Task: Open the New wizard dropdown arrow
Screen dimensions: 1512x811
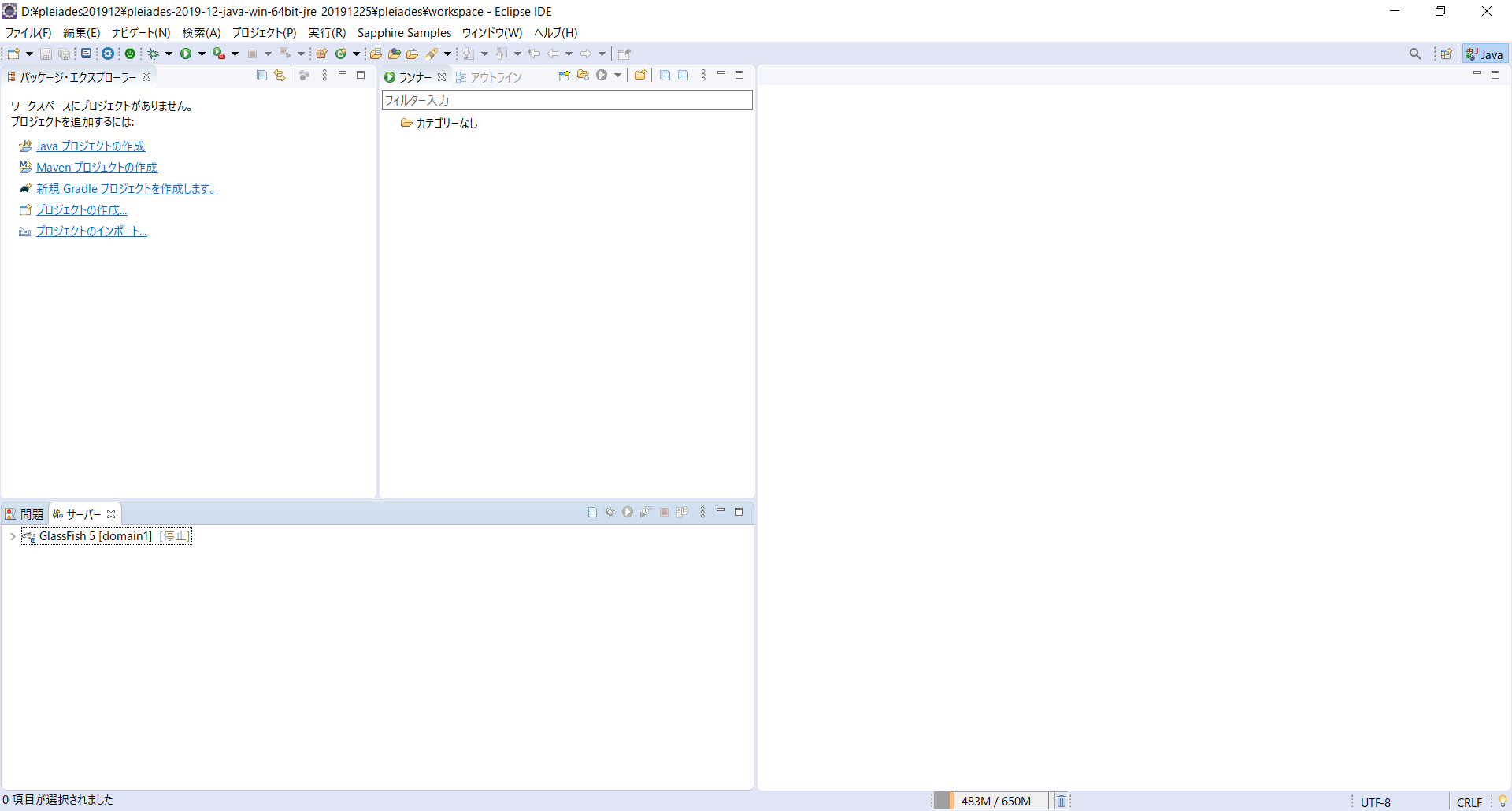Action: tap(29, 54)
